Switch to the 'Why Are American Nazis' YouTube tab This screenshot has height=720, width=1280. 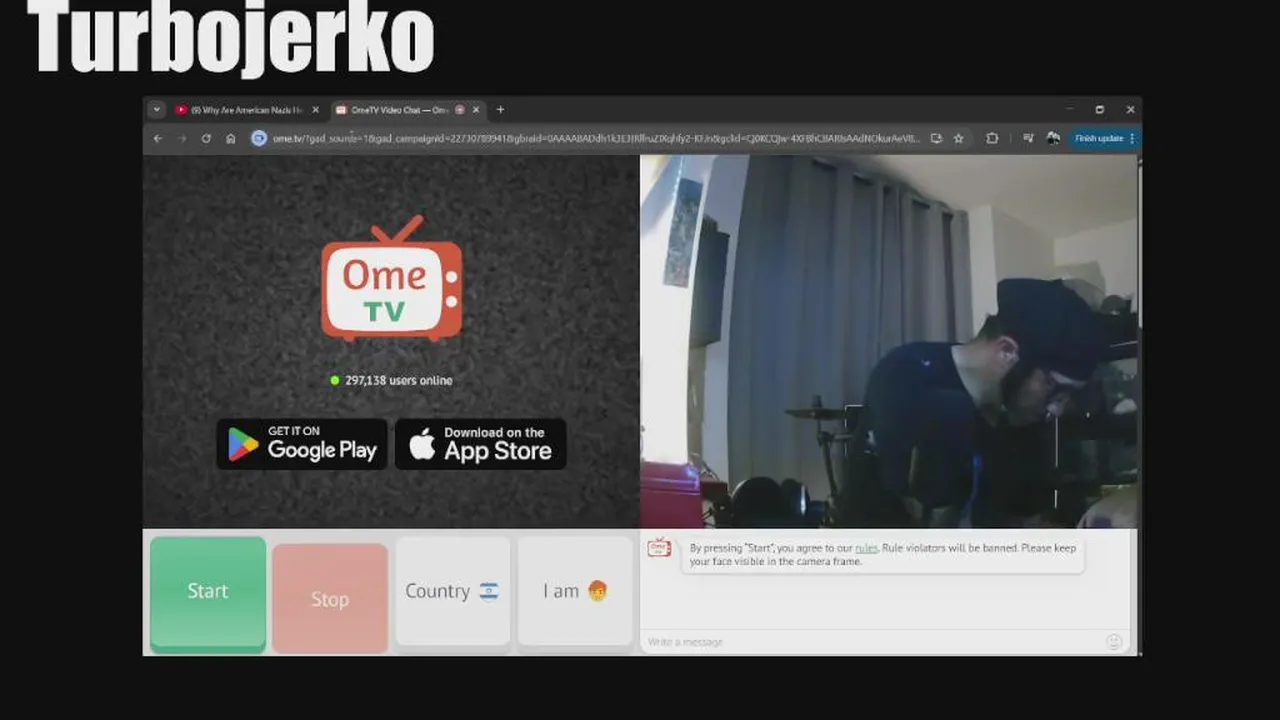pyautogui.click(x=246, y=110)
